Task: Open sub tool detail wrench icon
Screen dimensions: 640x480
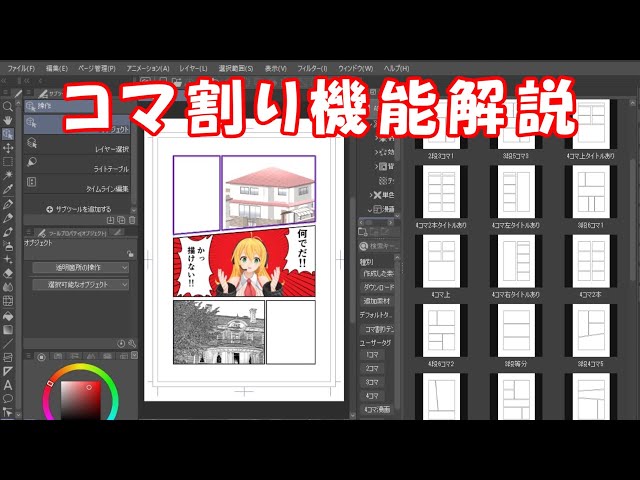Action: tap(132, 344)
